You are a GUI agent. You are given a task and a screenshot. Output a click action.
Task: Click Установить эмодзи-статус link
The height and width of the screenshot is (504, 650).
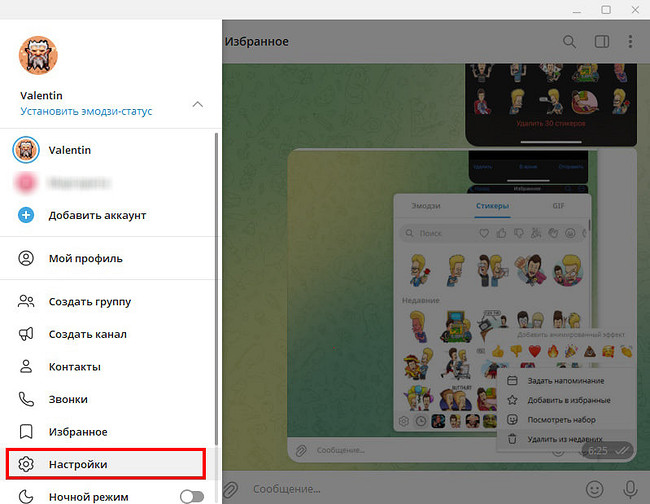86,111
